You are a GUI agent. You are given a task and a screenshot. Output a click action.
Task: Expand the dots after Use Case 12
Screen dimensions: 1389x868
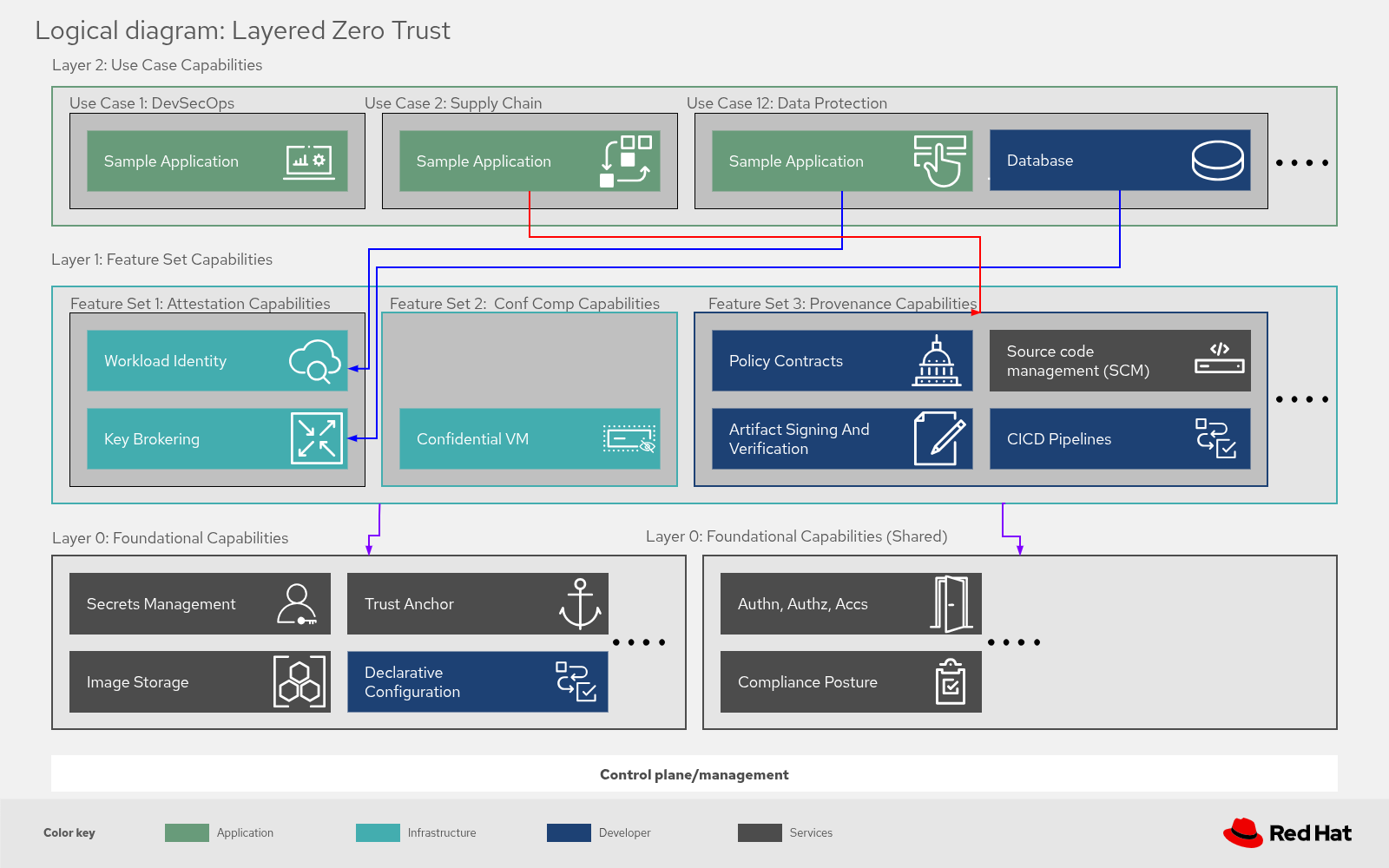point(1301,161)
